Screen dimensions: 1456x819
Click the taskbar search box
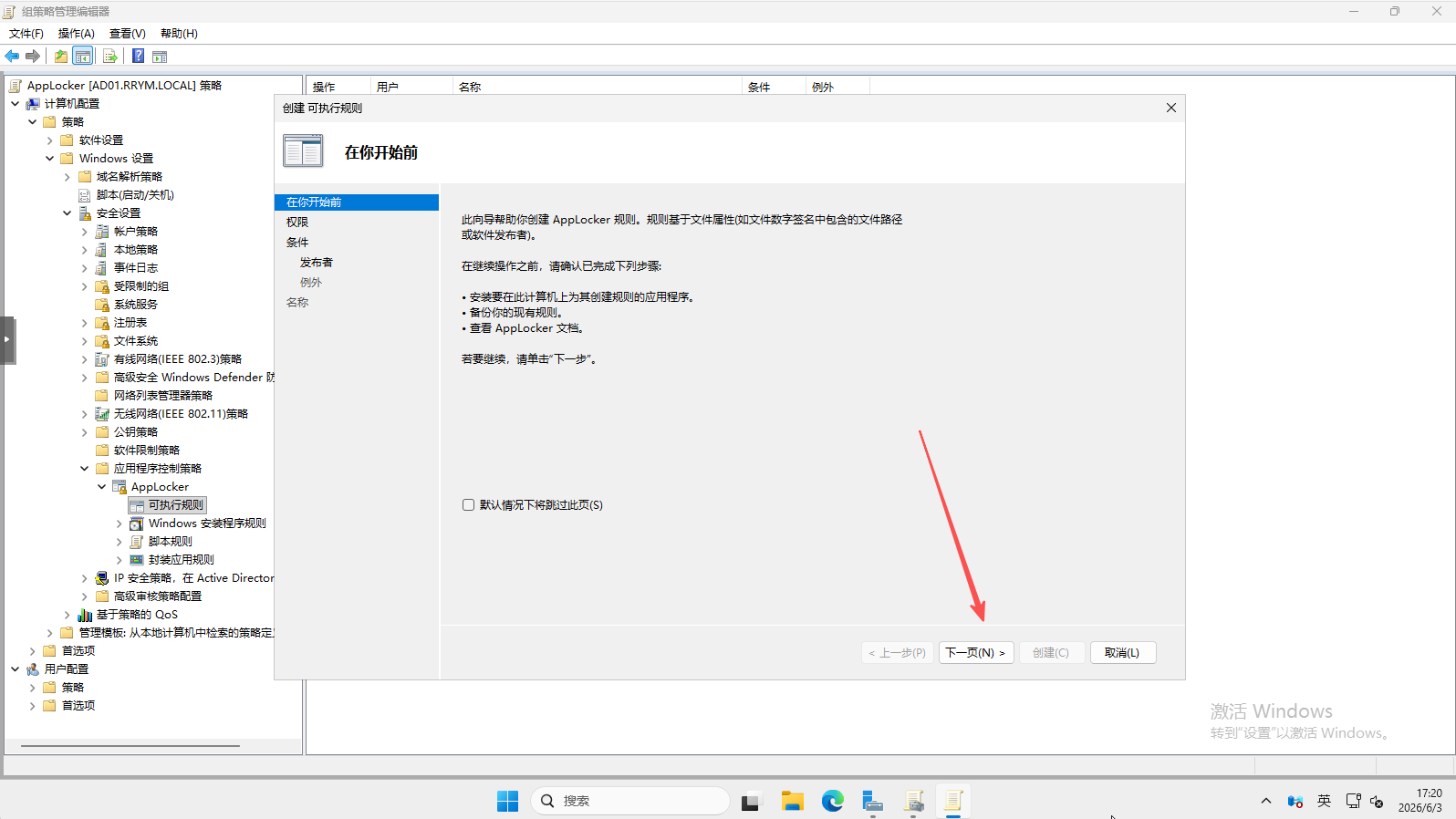tap(630, 801)
